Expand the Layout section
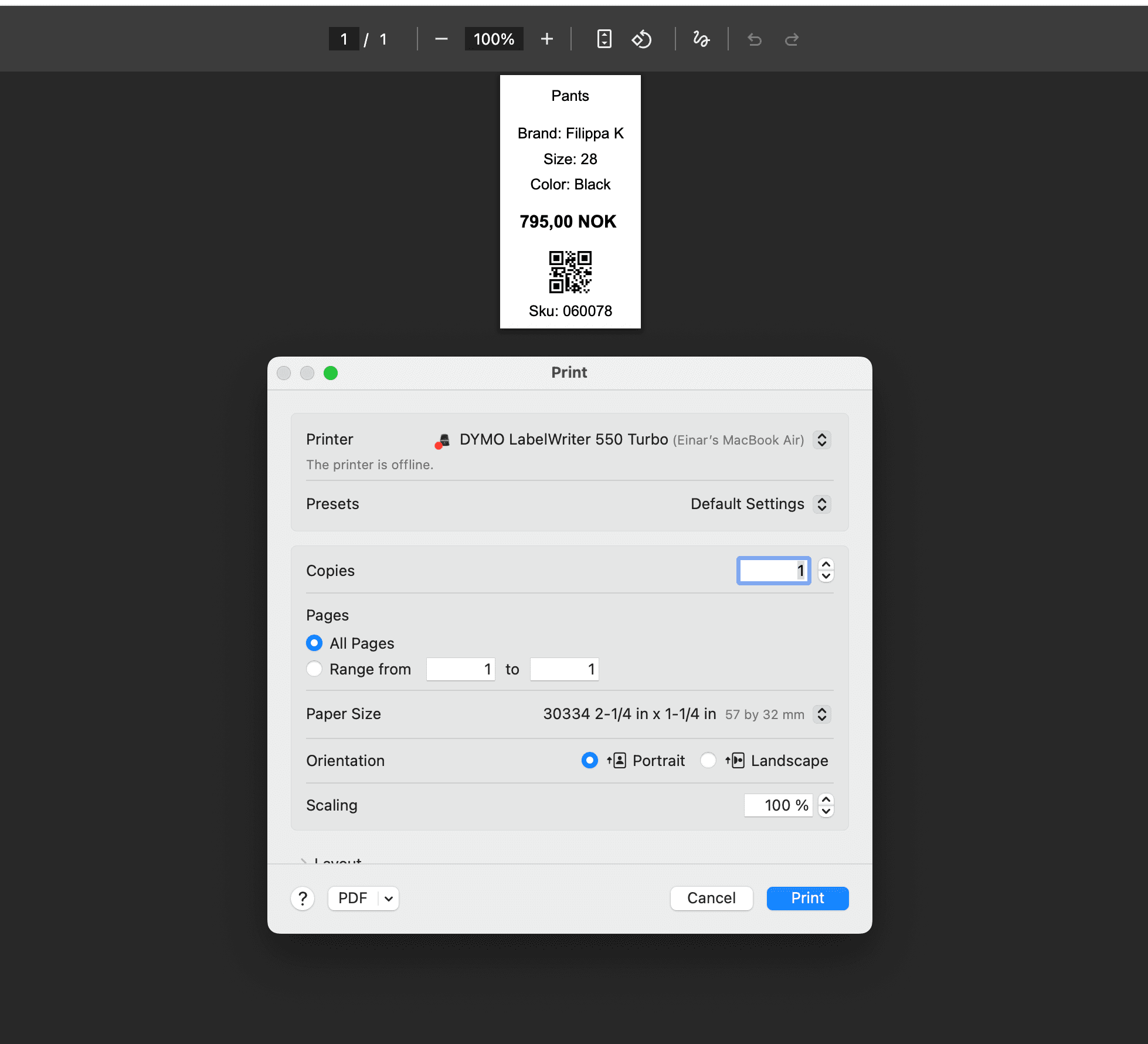The image size is (1148, 1044). (x=338, y=861)
